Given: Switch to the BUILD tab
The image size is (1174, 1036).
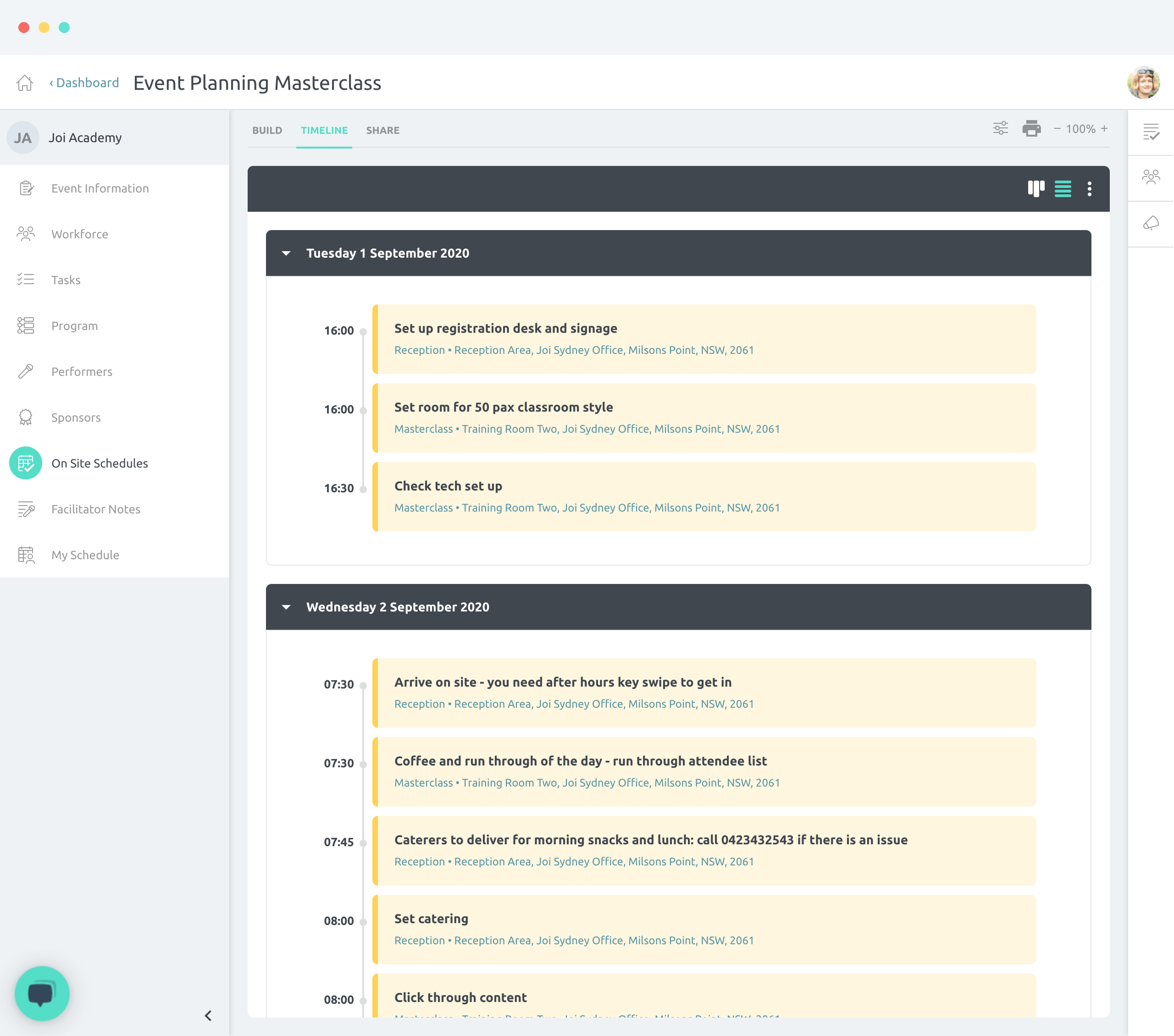Looking at the screenshot, I should click(x=267, y=130).
